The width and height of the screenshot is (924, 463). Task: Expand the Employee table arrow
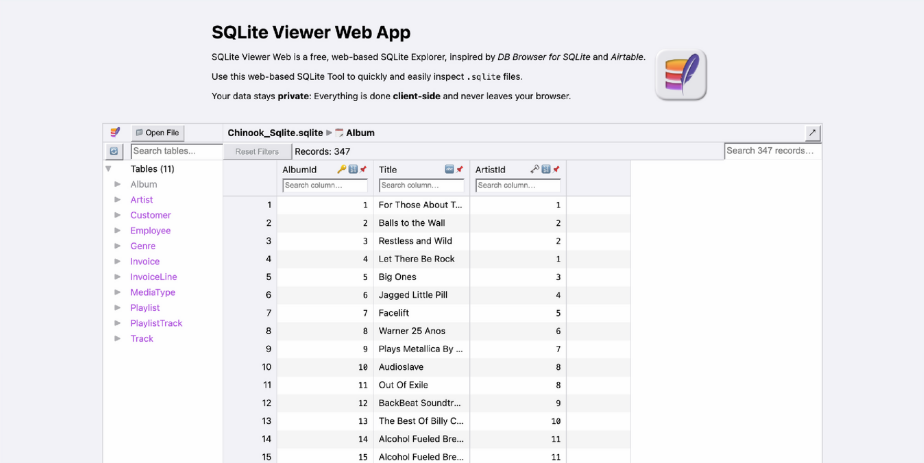(118, 230)
